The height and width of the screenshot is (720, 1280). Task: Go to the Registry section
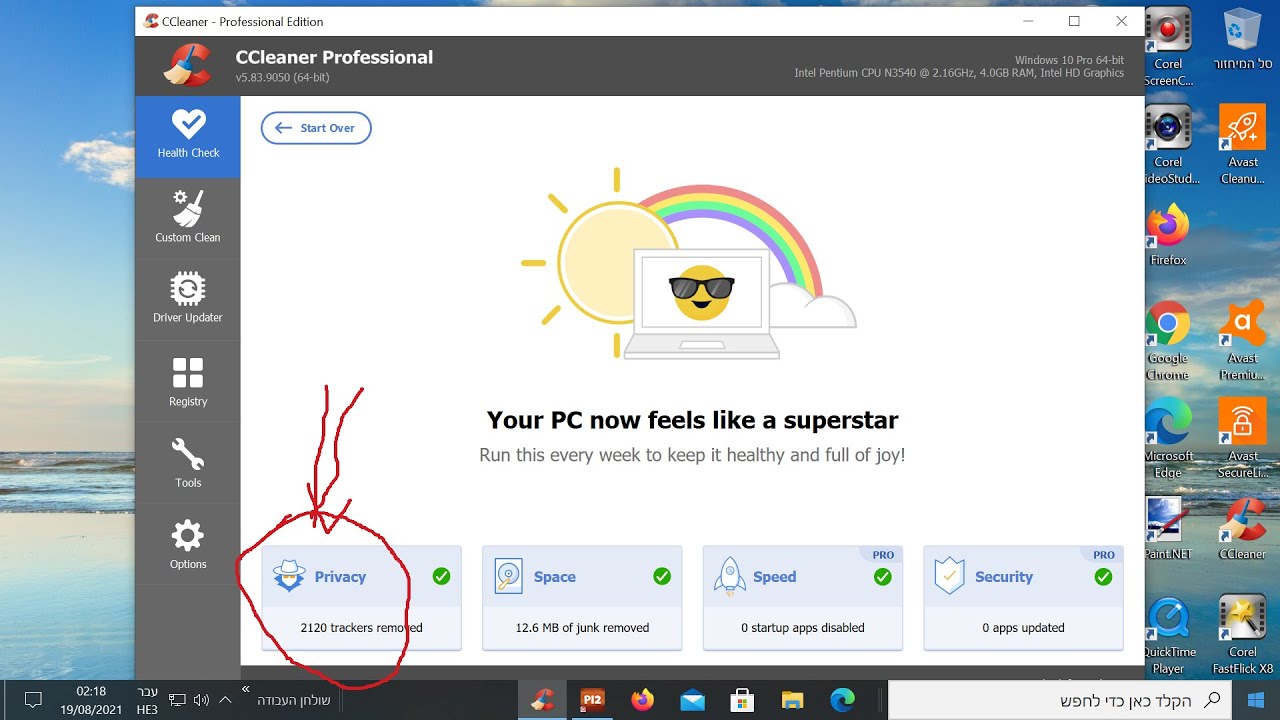[x=188, y=382]
